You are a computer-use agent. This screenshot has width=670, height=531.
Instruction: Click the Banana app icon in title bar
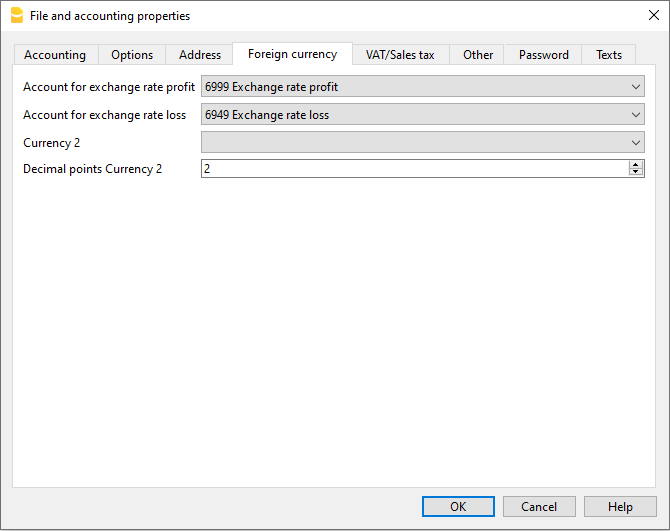(16, 16)
